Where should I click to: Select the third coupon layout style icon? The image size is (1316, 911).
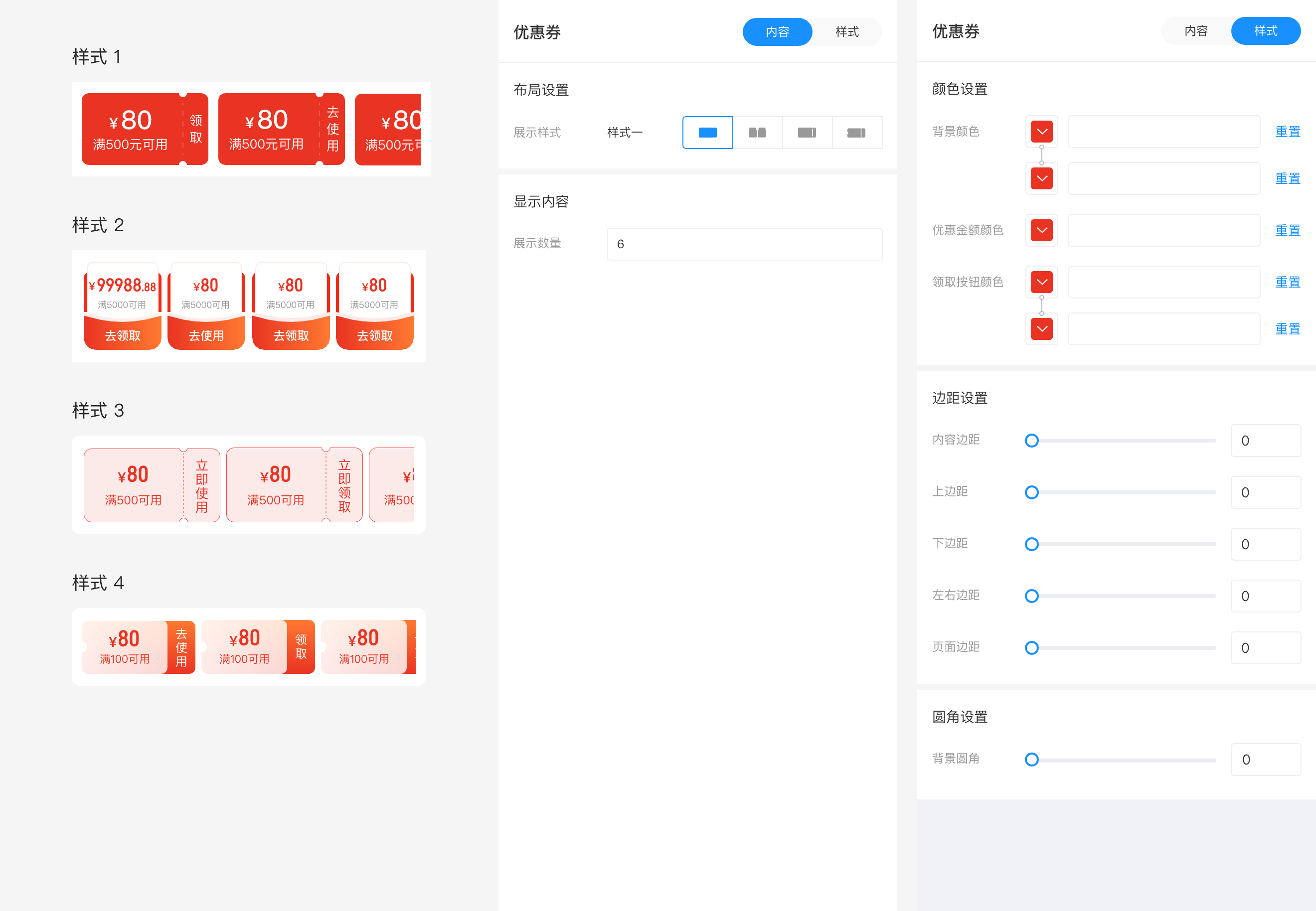(808, 132)
